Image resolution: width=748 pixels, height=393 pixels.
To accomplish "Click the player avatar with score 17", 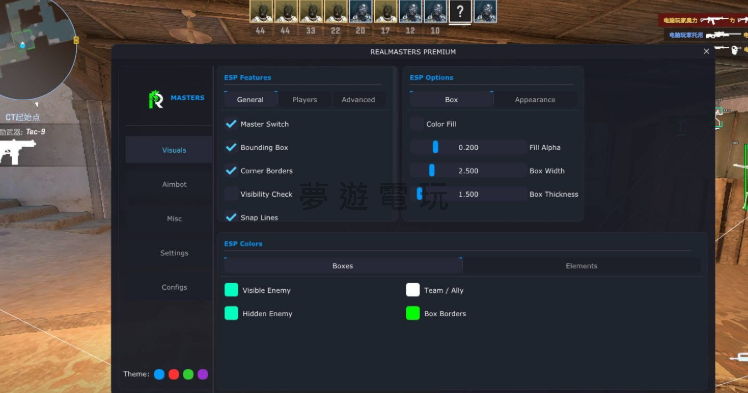I will 385,11.
